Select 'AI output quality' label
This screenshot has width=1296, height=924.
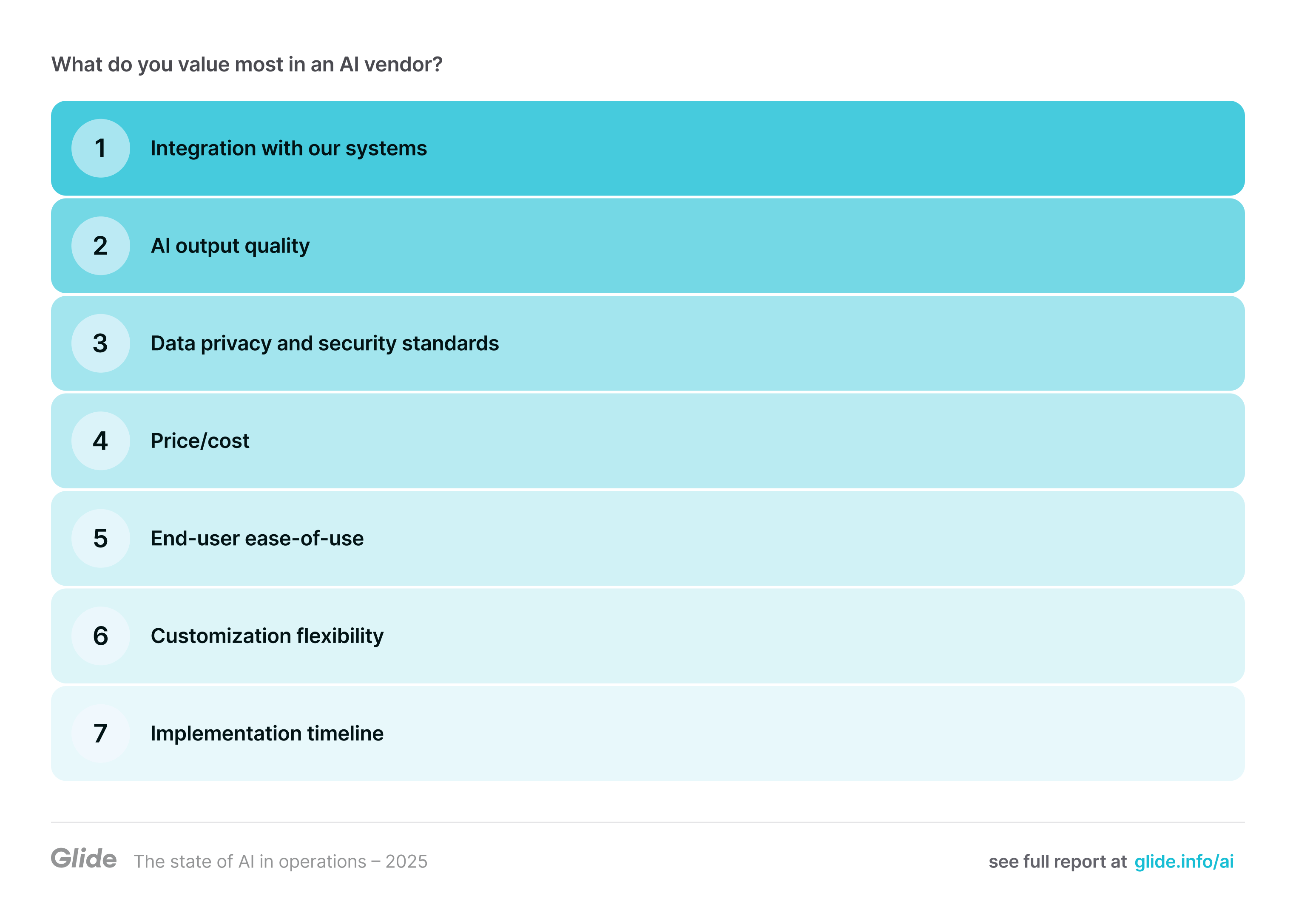click(x=230, y=246)
